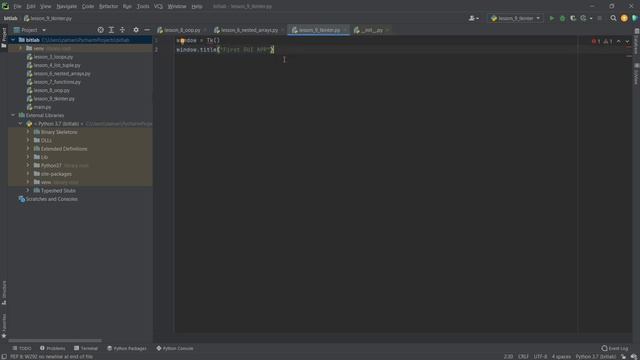
Task: Click the notifications icon at status bar far right
Action: click(x=633, y=356)
